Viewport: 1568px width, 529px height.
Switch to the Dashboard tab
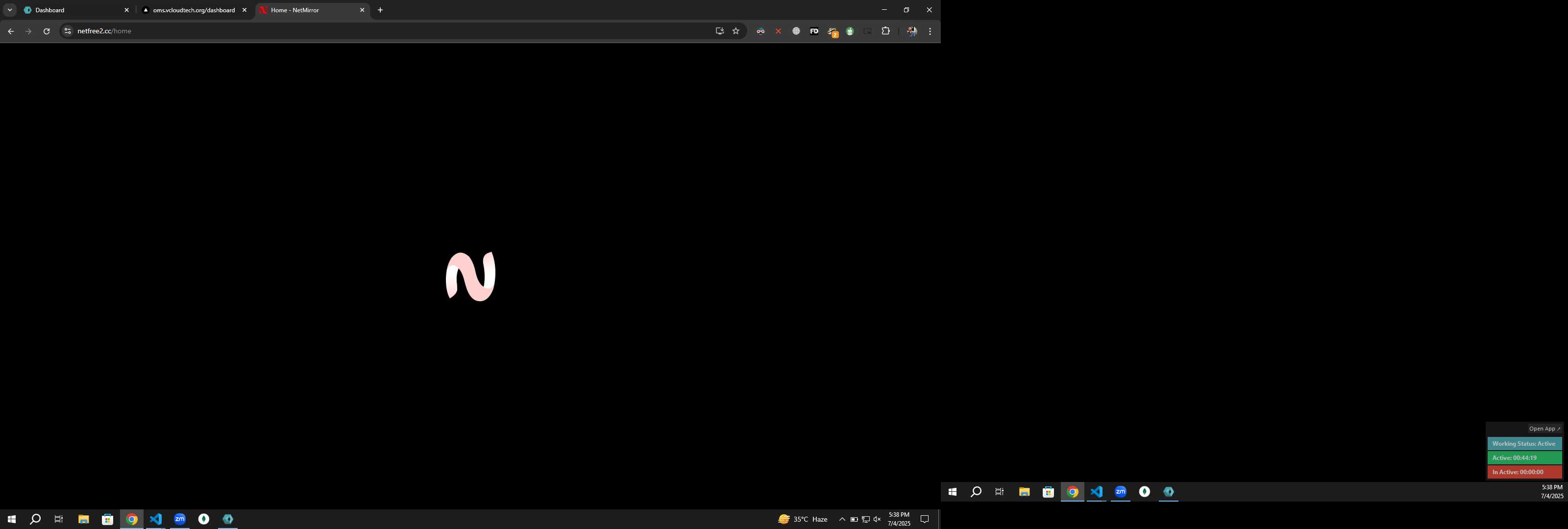tap(76, 10)
